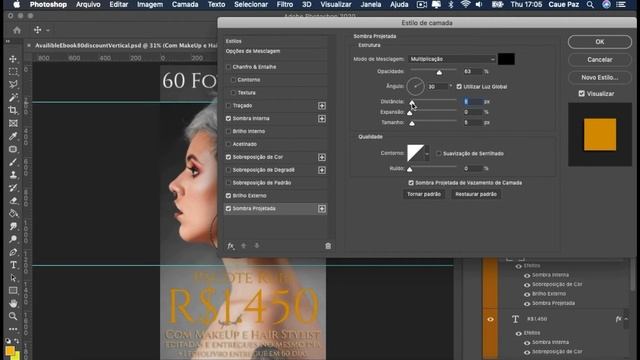
Task: Add another Traçado with its plus button
Action: click(x=322, y=106)
